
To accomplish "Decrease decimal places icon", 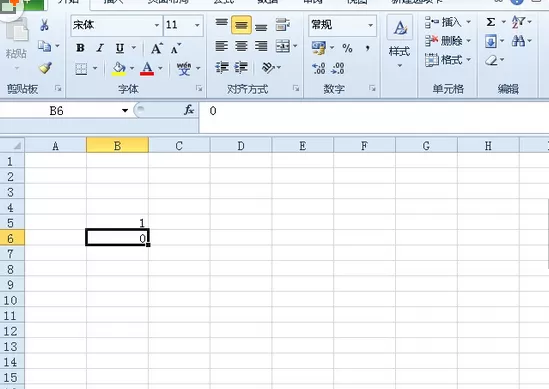I will [x=338, y=68].
